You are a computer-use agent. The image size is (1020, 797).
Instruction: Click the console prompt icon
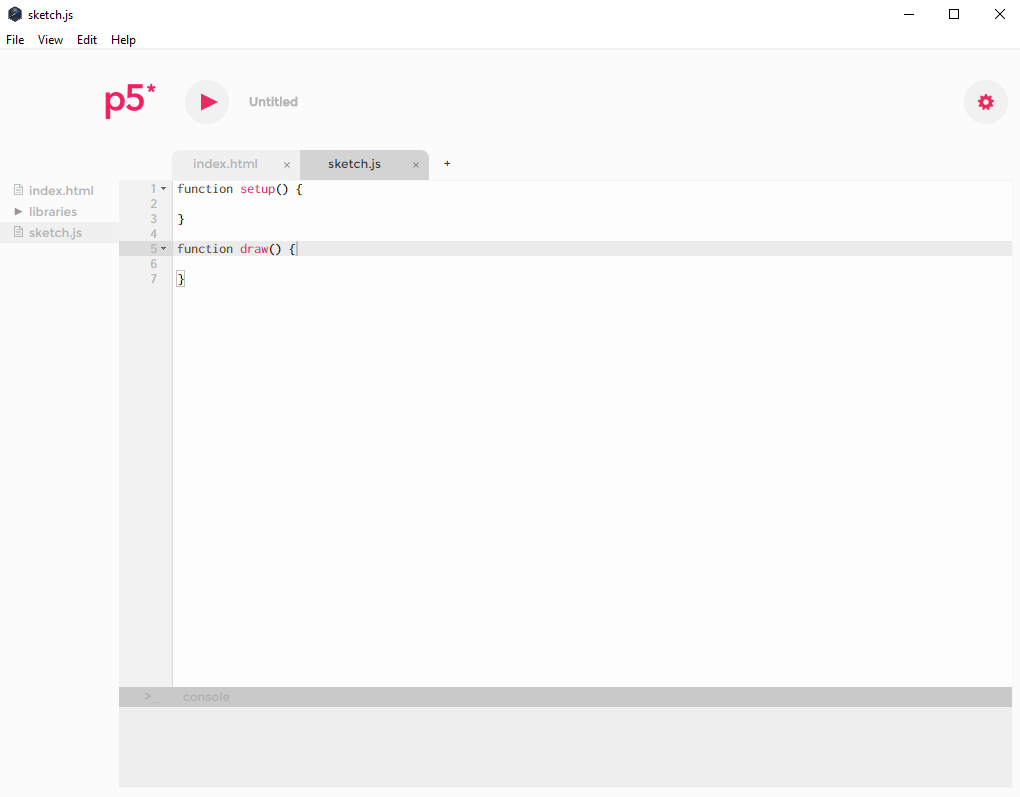point(151,697)
